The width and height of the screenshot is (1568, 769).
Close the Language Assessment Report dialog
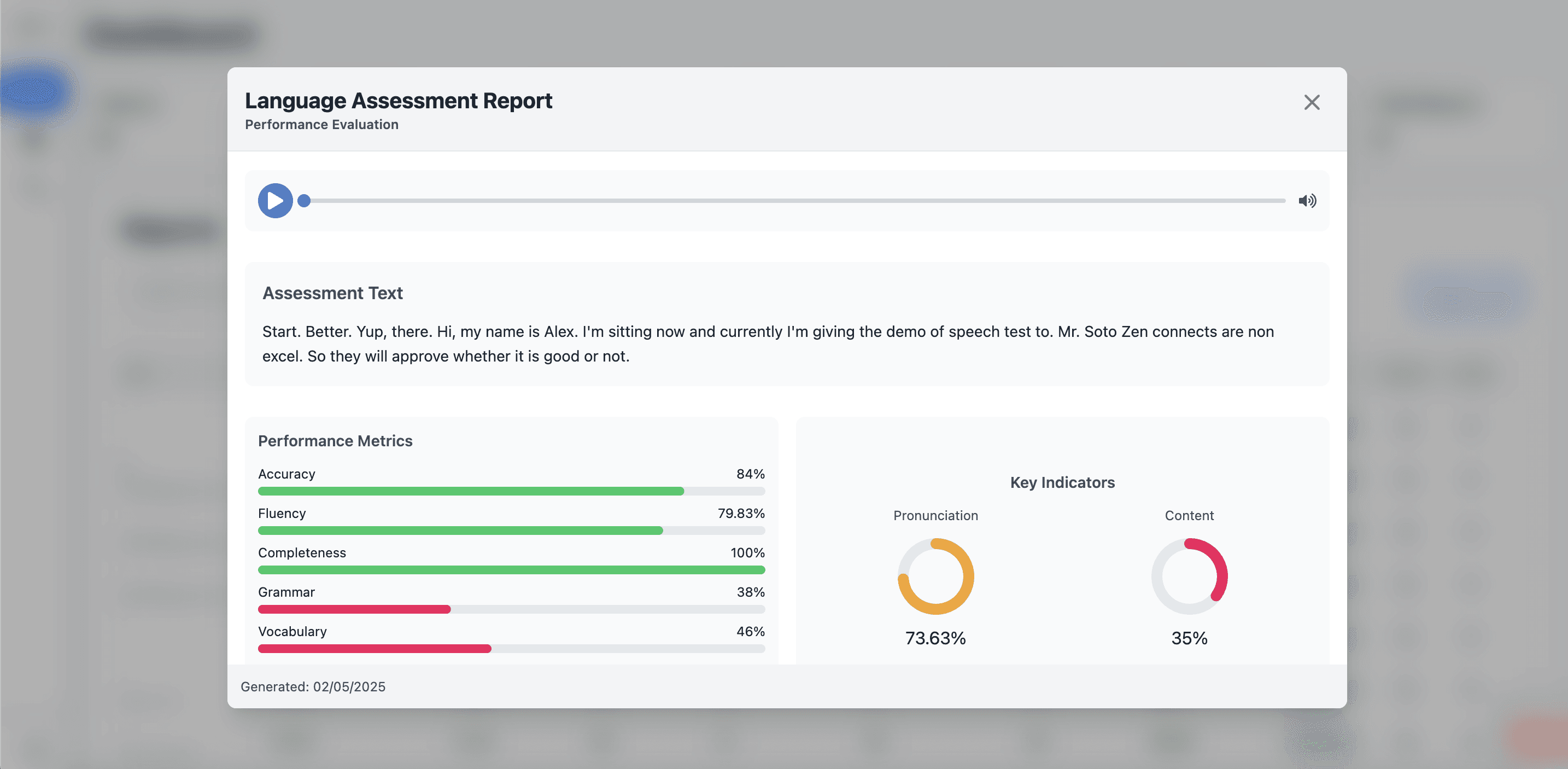point(1312,102)
